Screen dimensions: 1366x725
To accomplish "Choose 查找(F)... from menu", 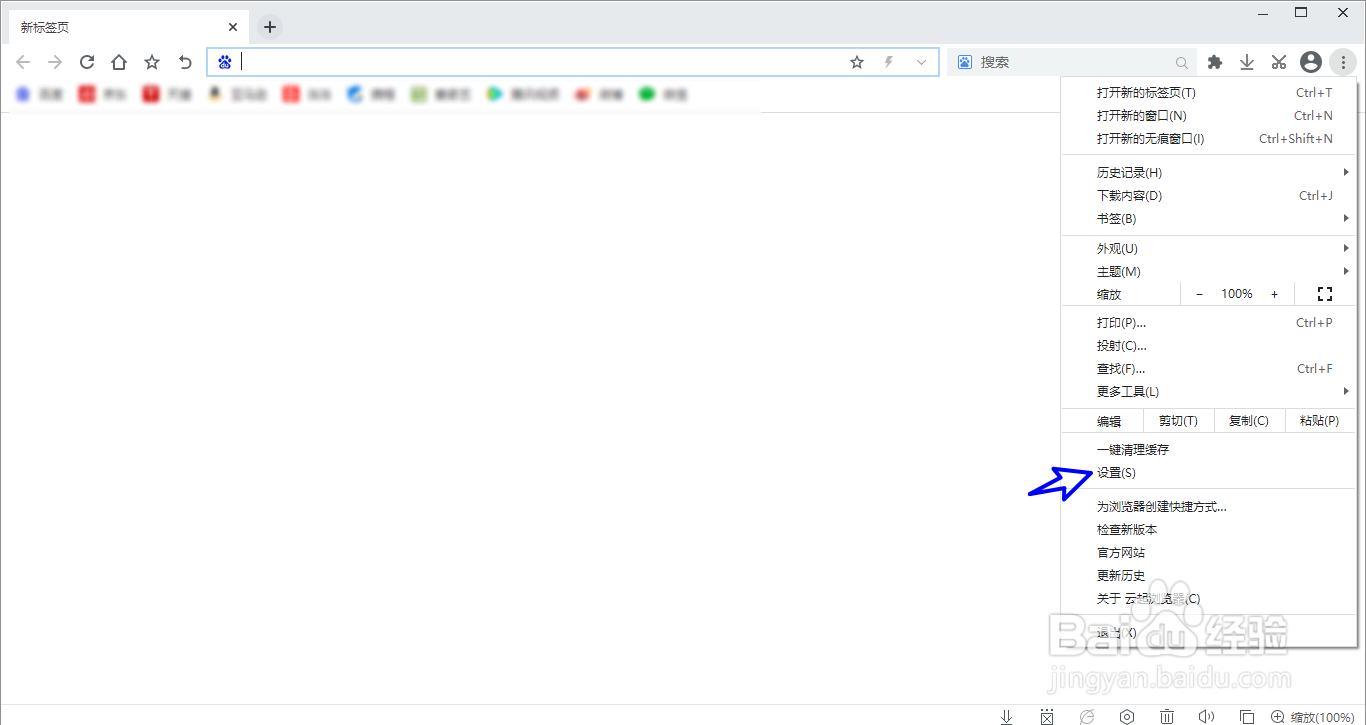I will pyautogui.click(x=1208, y=368).
